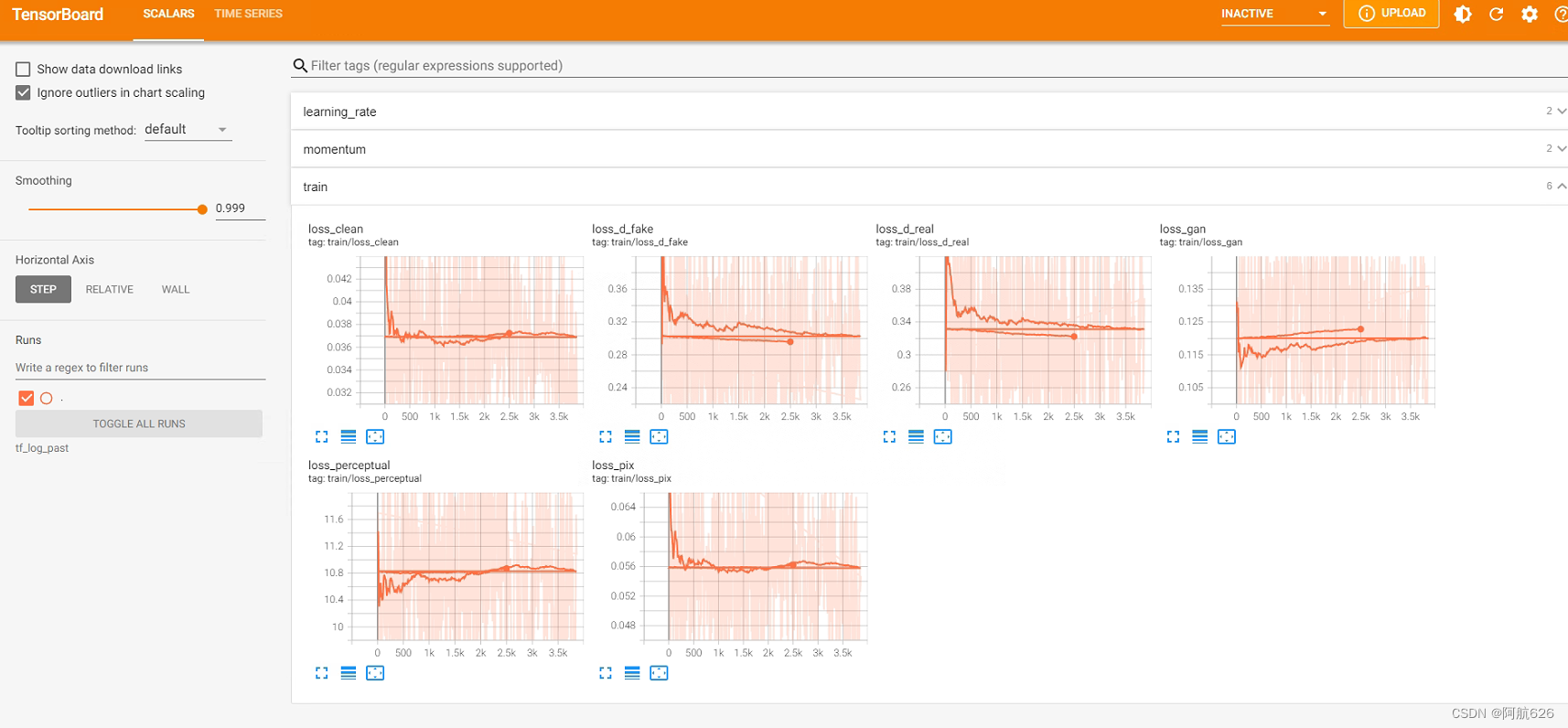Uncheck Ignore outliers in chart scaling
The image size is (1568, 728).
(23, 92)
